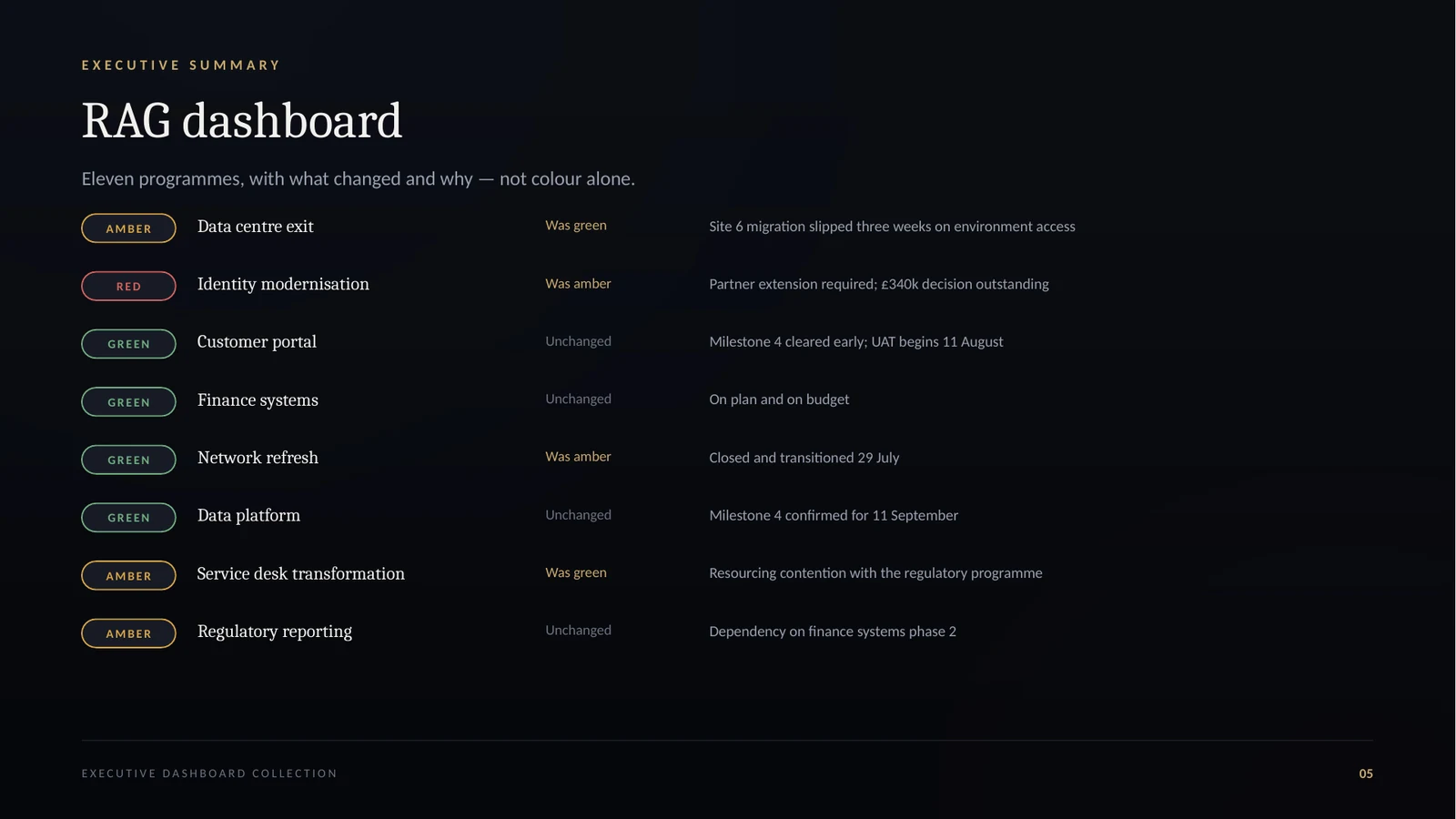
Task: Click the AMBER badge for Data centre exit
Action: (128, 228)
